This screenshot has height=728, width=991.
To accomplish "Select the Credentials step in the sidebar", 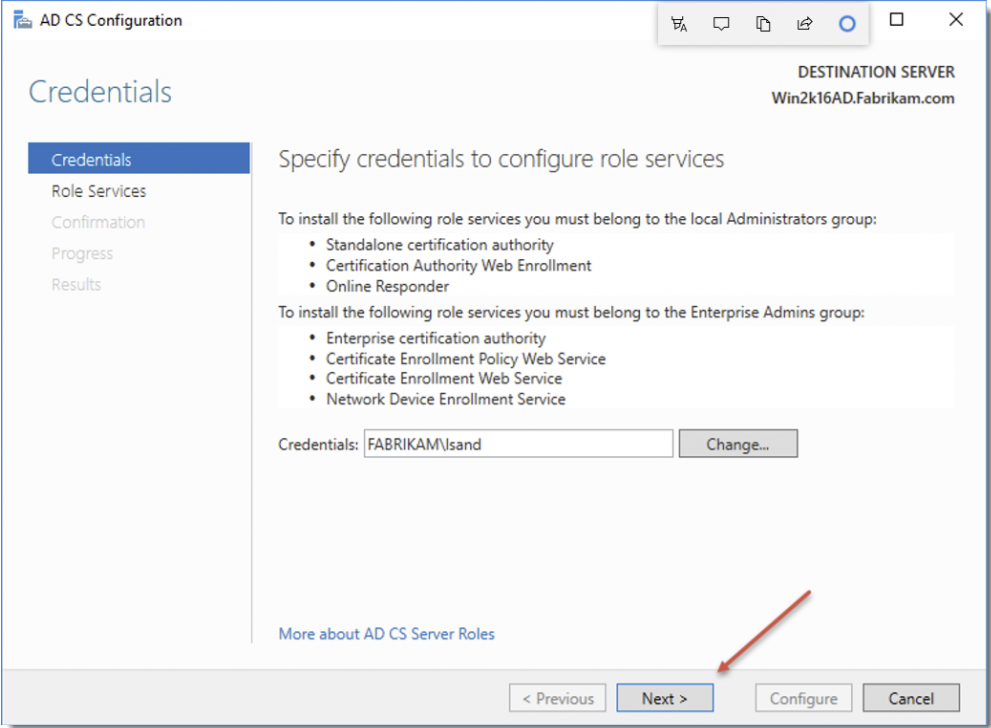I will point(139,159).
